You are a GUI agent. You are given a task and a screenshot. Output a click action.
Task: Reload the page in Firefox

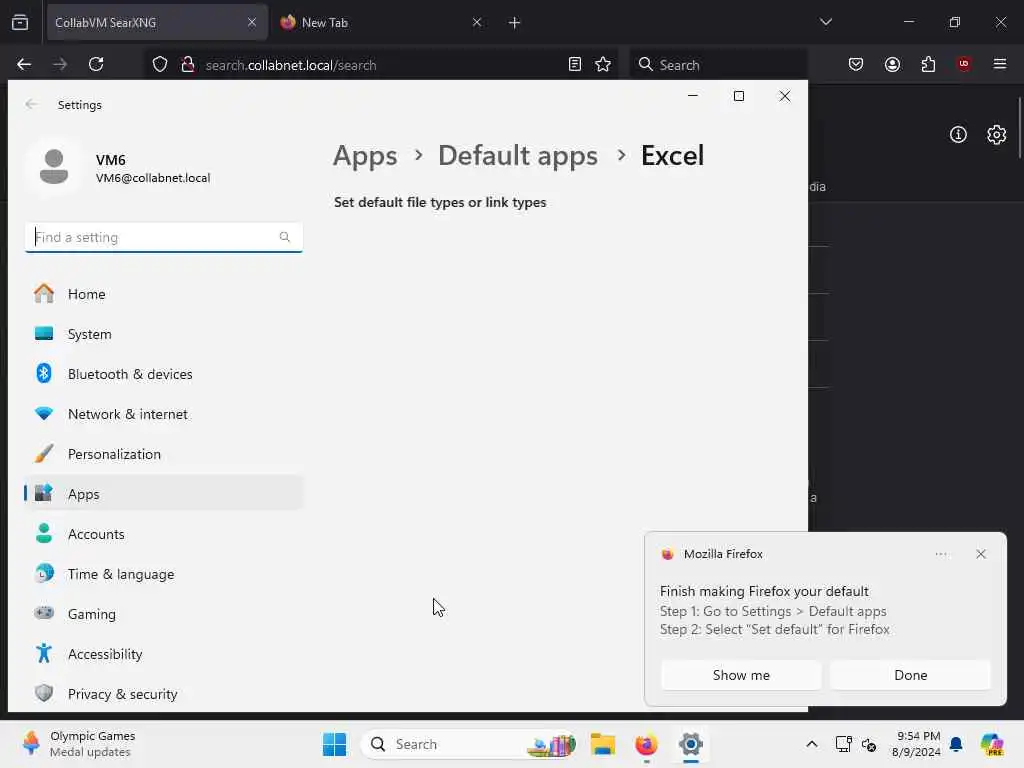[96, 64]
